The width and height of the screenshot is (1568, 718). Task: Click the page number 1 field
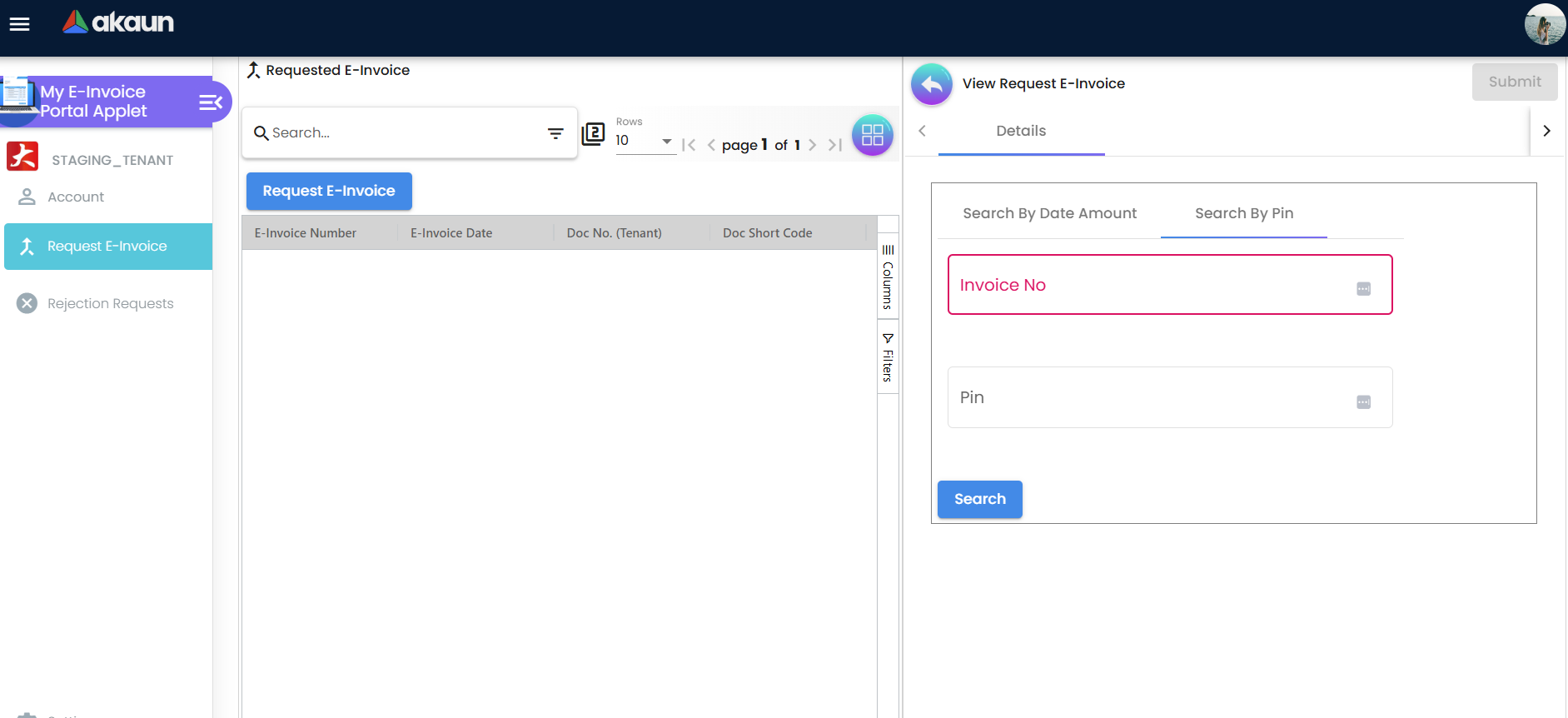click(x=764, y=144)
